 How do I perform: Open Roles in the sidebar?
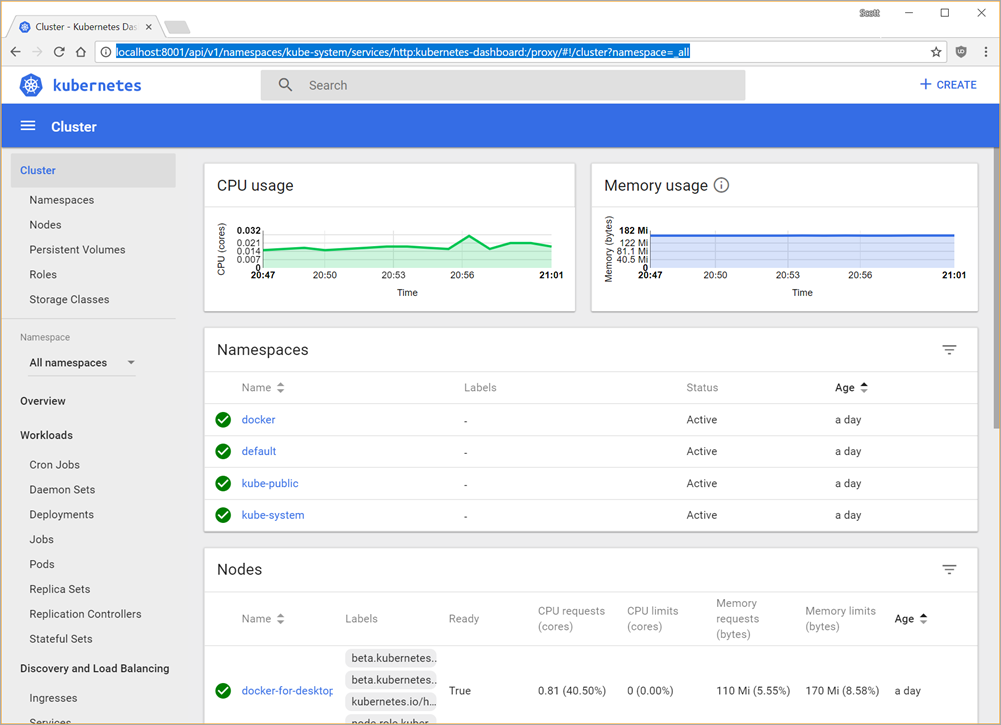coord(43,274)
